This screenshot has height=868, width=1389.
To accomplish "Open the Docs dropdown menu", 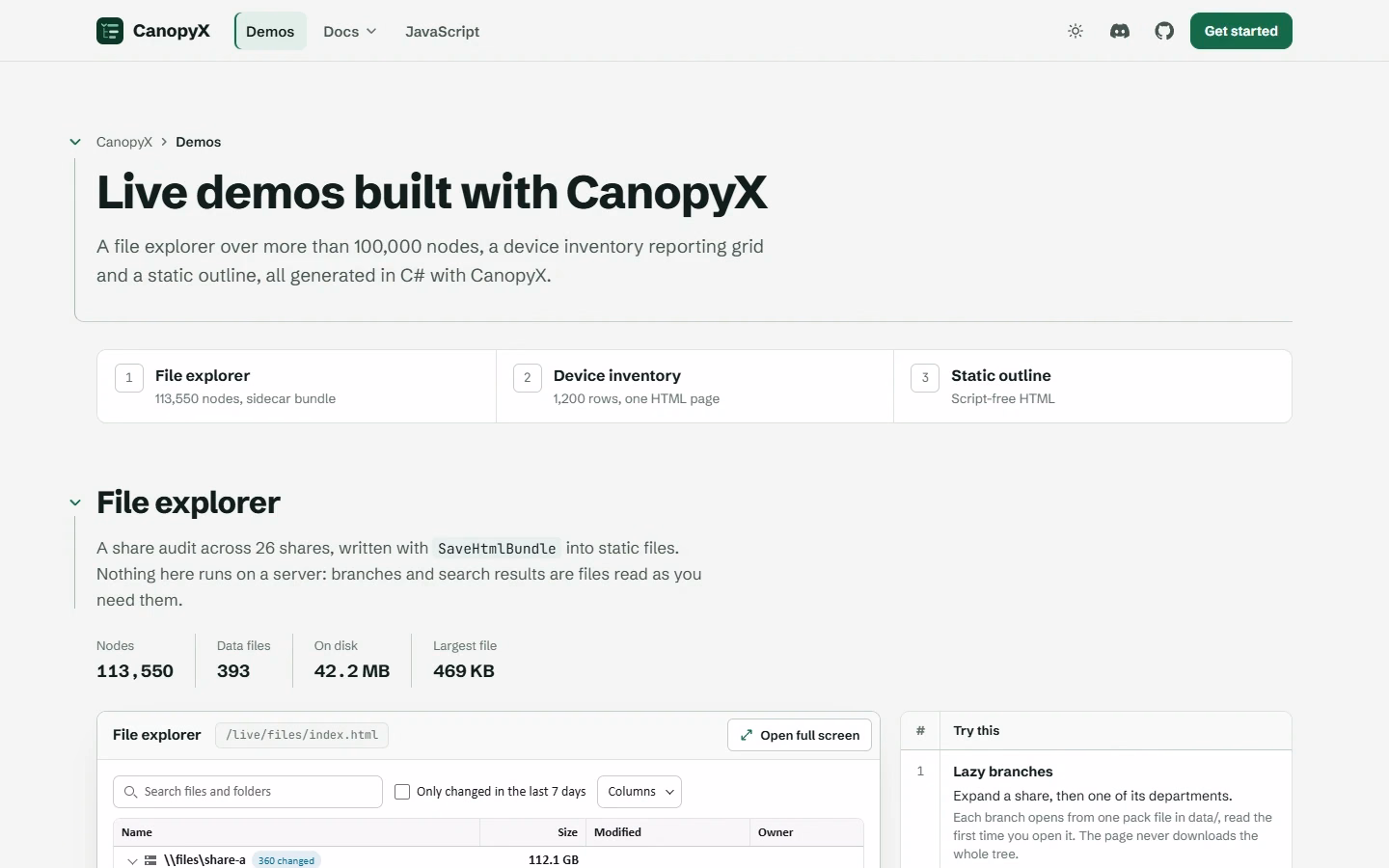I will pyautogui.click(x=349, y=31).
